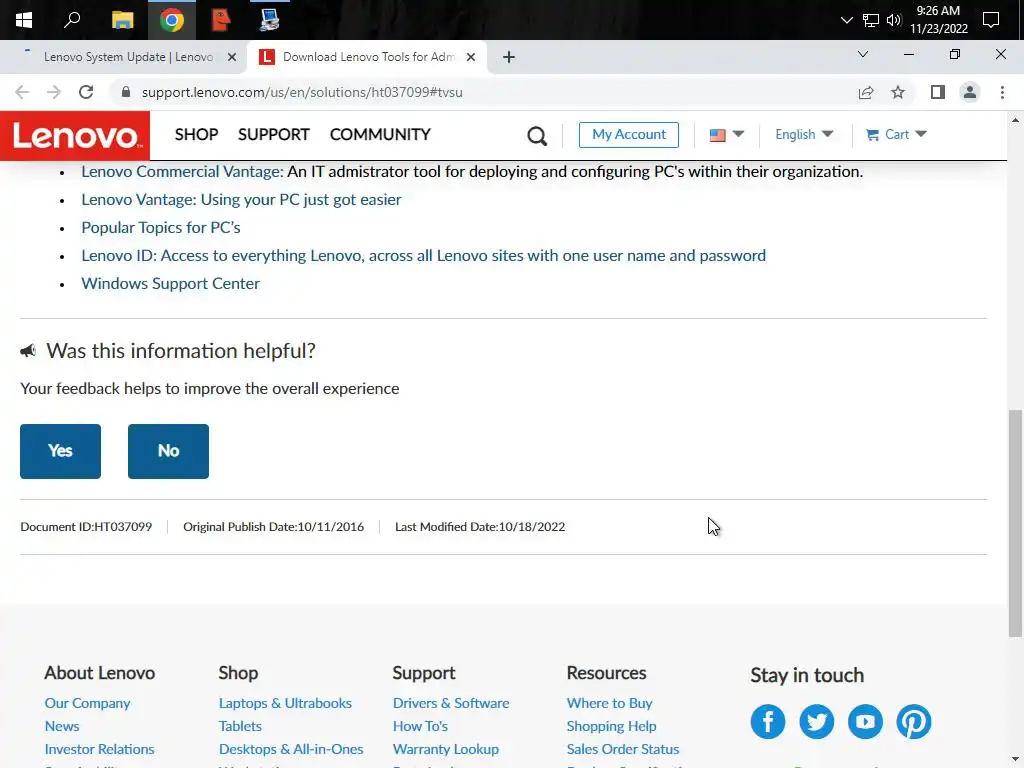This screenshot has width=1024, height=768.
Task: Open taskbar search magnifier
Action: 72,20
